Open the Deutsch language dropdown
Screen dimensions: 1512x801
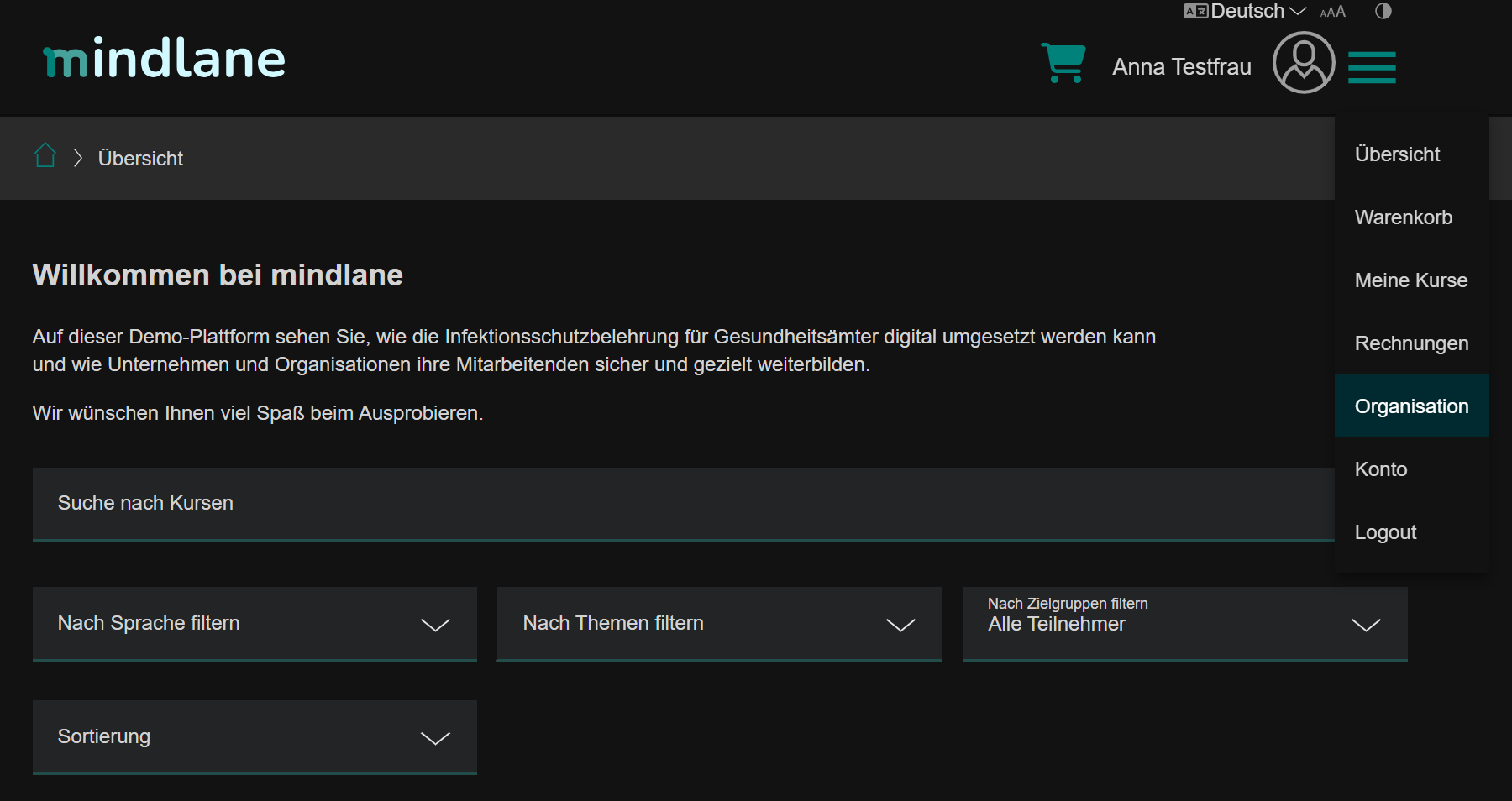pos(1246,12)
